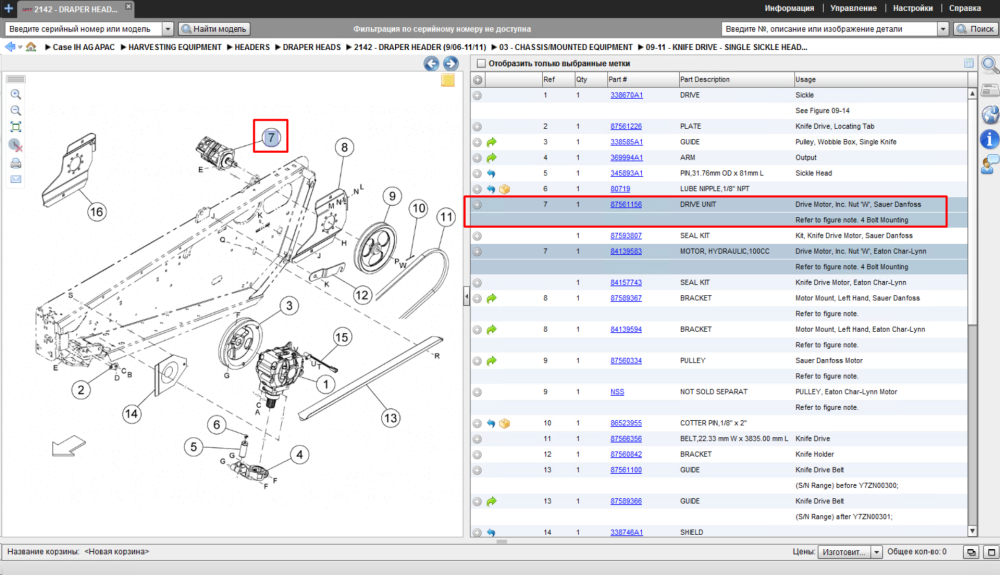Image resolution: width=1000 pixels, height=575 pixels.
Task: Open serial number or model dropdown arrow
Action: coord(168,29)
